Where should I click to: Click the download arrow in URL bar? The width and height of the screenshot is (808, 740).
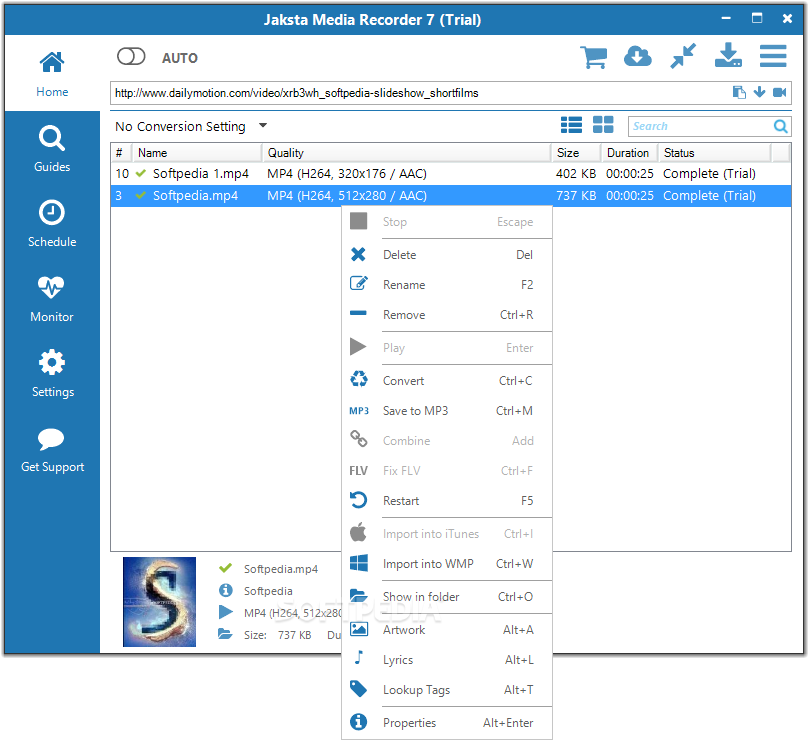759,92
